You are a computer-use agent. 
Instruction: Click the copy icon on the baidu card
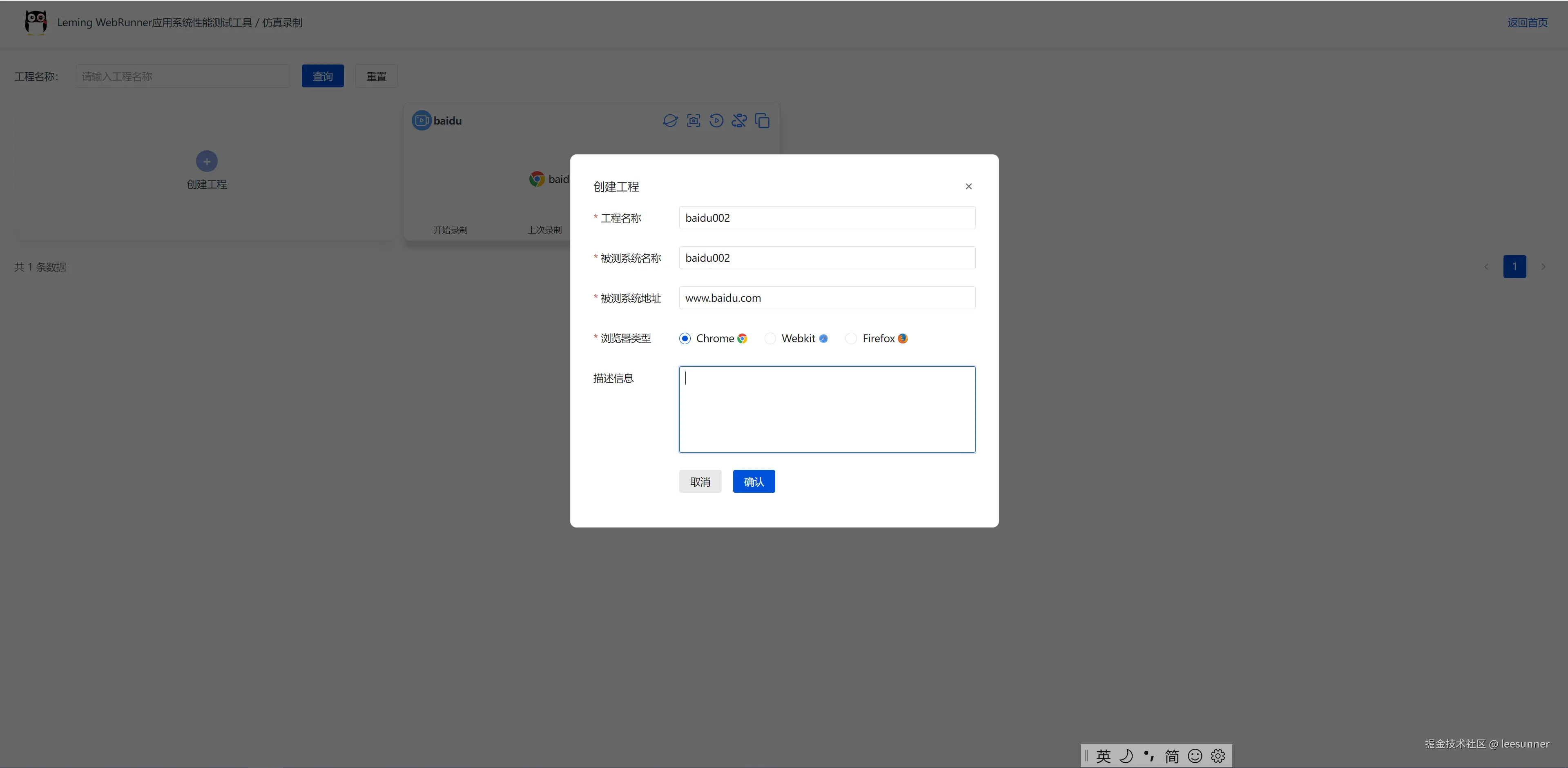coord(762,120)
